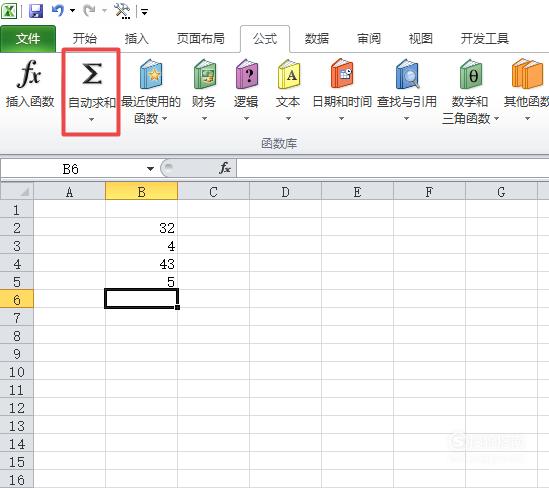Expand the Logical functions dropdown arrow
This screenshot has height=488, width=549.
pos(246,119)
